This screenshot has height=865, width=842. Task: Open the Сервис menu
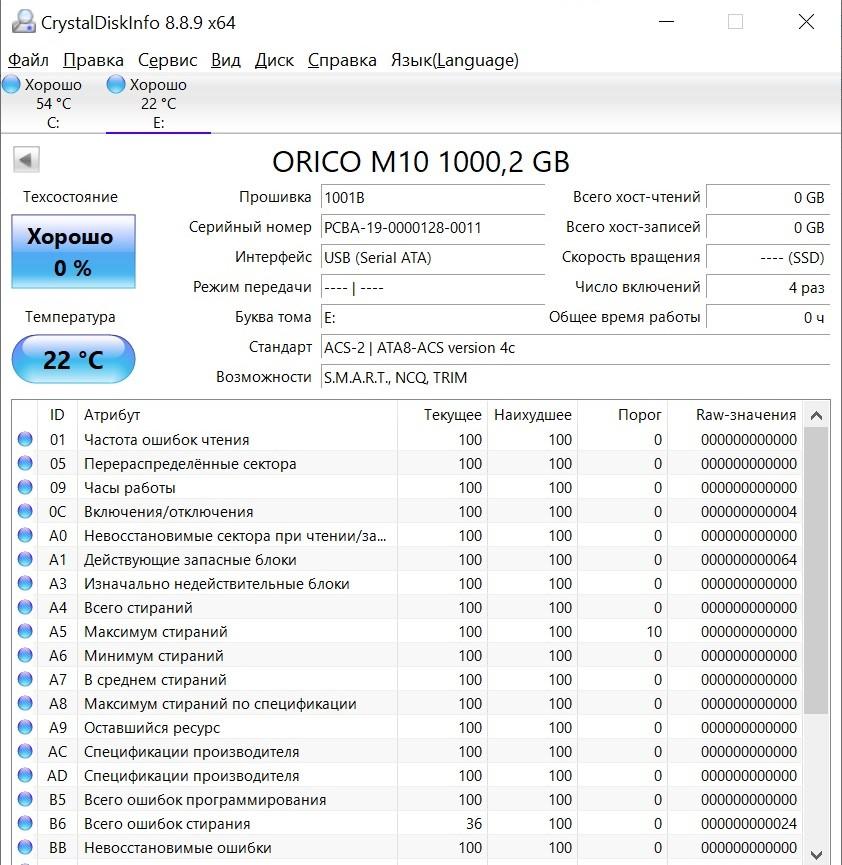click(x=167, y=60)
